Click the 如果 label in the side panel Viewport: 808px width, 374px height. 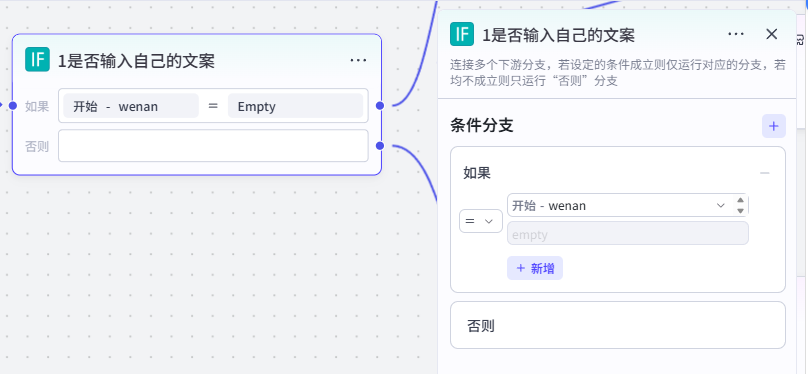(x=477, y=173)
